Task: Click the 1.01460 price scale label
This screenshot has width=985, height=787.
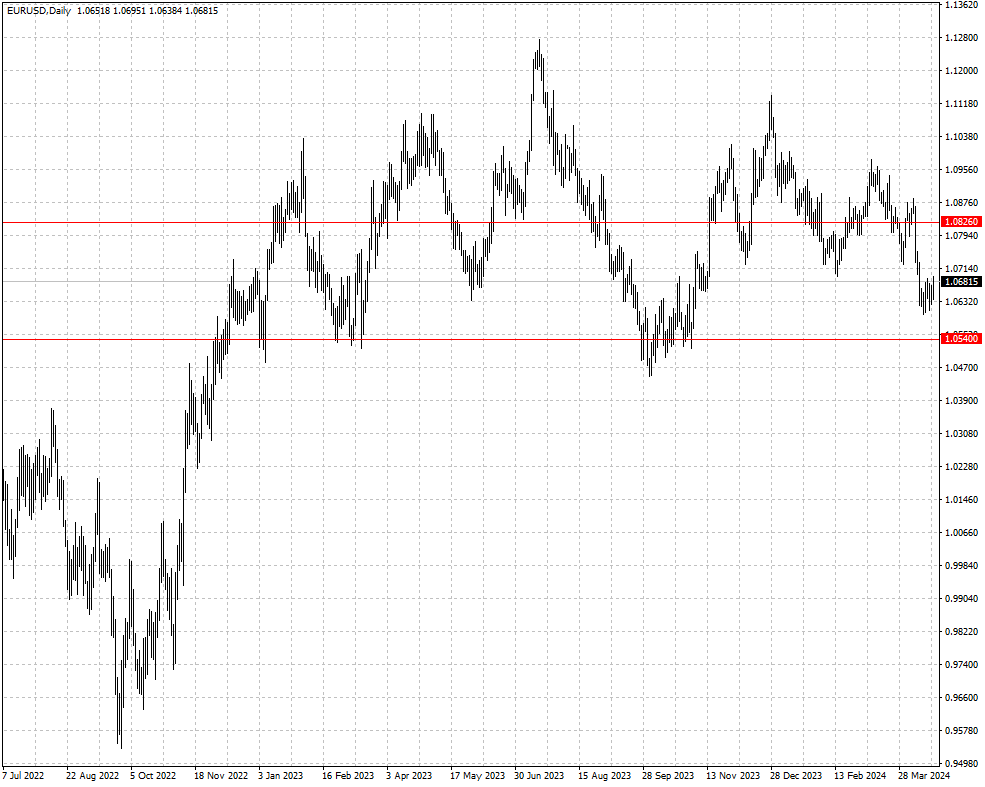Action: 961,499
